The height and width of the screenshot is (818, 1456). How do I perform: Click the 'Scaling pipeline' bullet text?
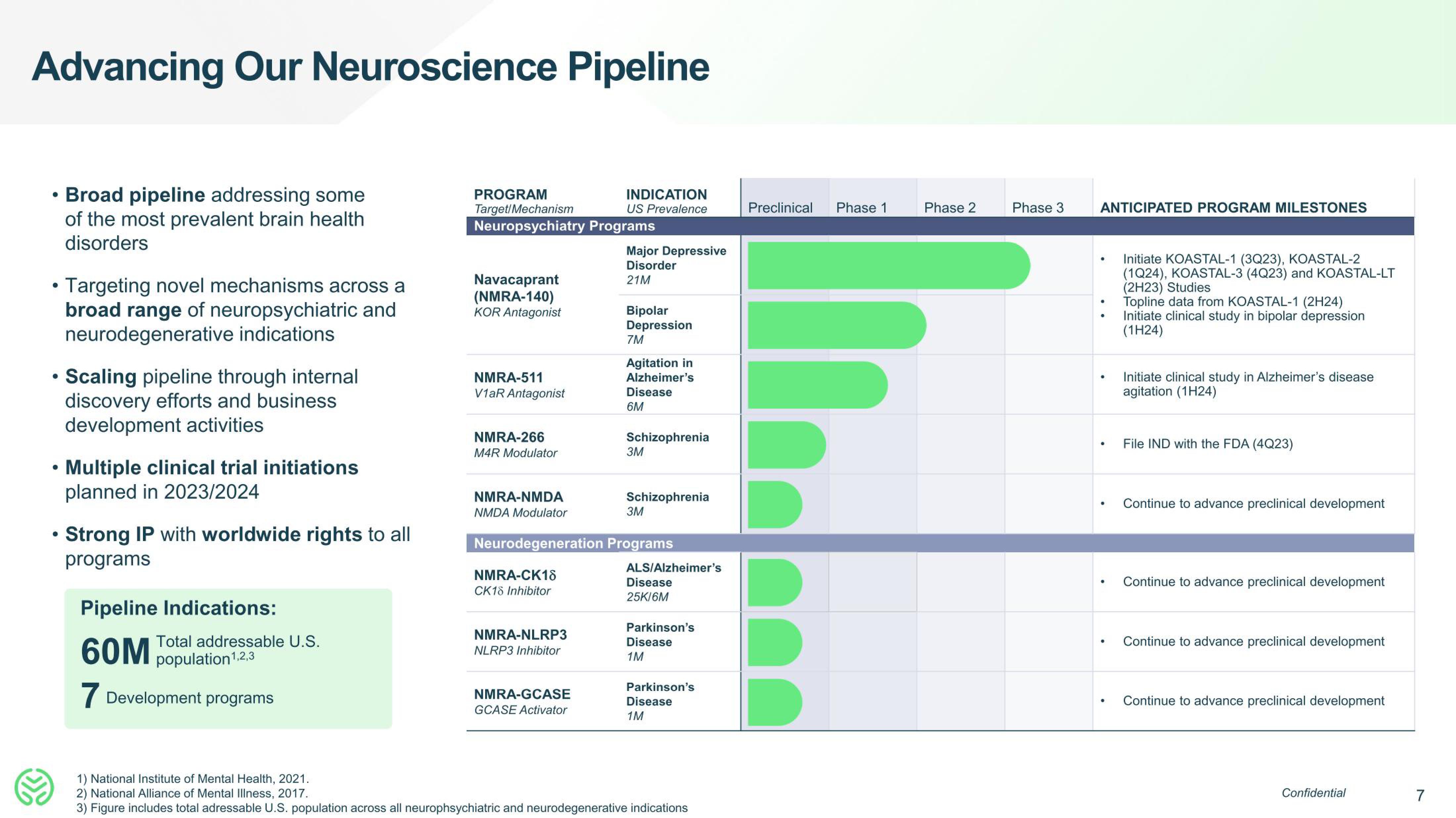click(211, 401)
